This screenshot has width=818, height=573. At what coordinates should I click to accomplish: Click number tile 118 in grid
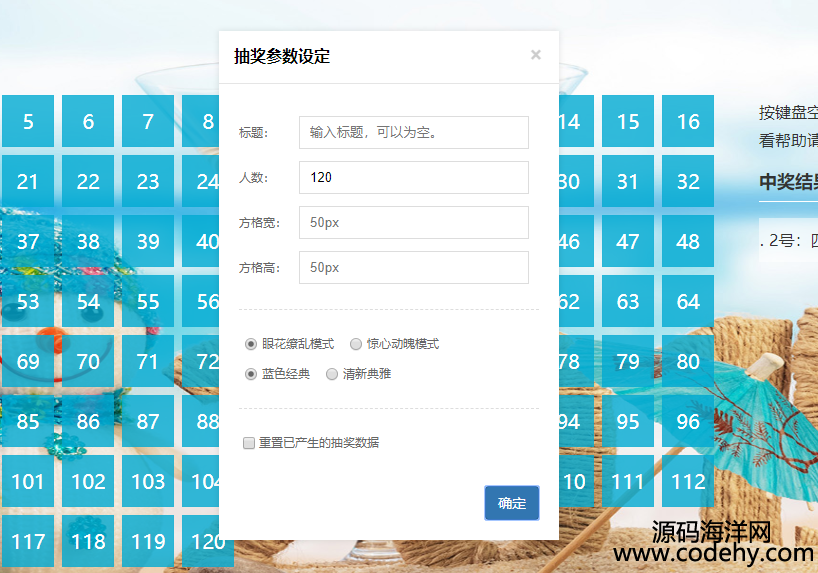[88, 542]
